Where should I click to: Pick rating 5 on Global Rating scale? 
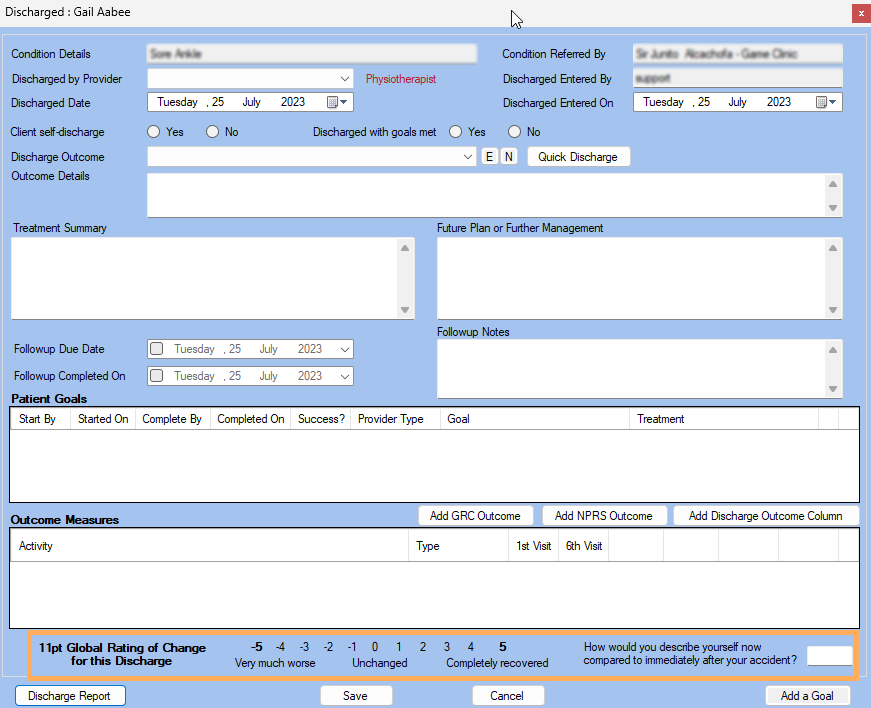[x=503, y=647]
